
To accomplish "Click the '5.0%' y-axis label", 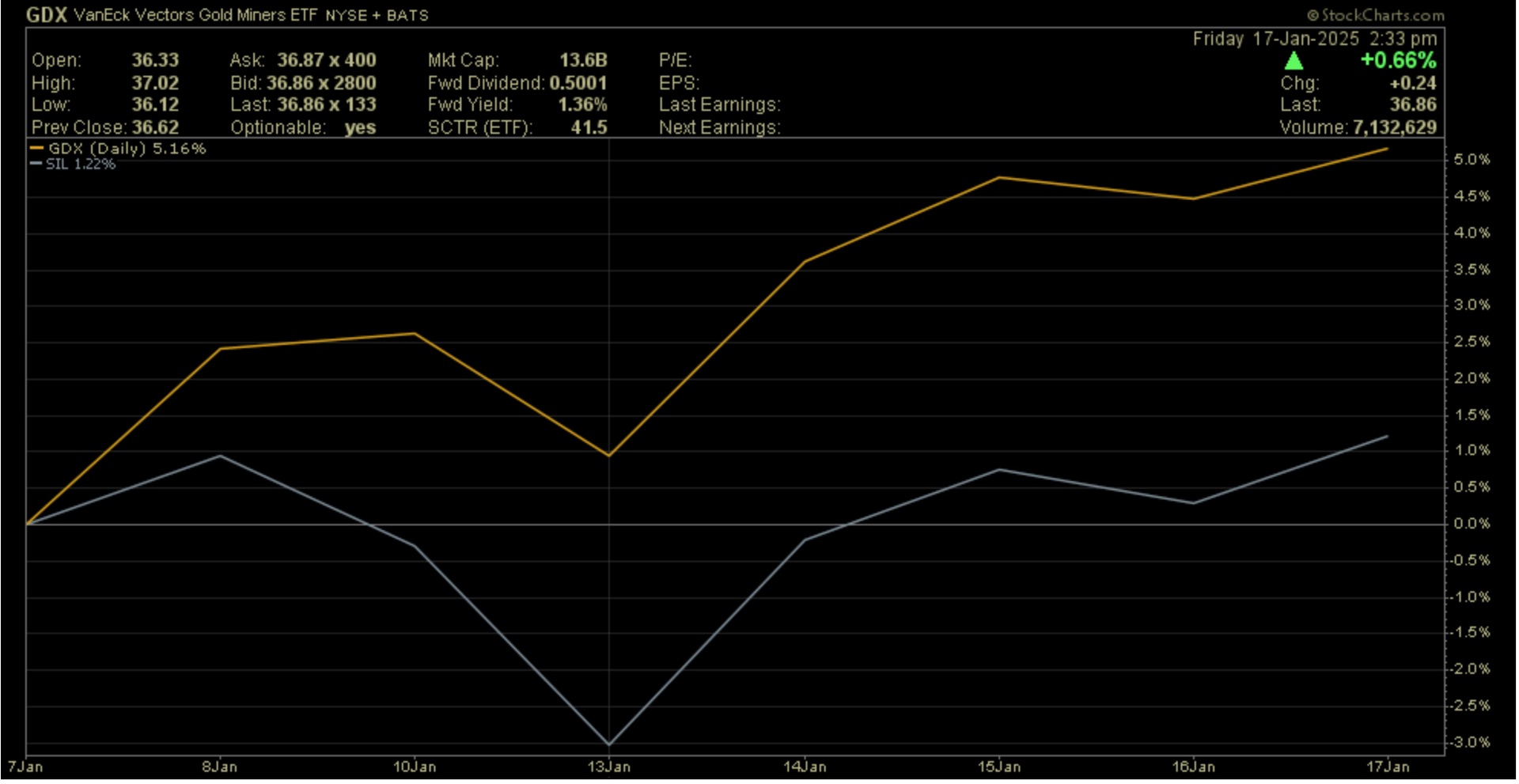I will 1472,160.
